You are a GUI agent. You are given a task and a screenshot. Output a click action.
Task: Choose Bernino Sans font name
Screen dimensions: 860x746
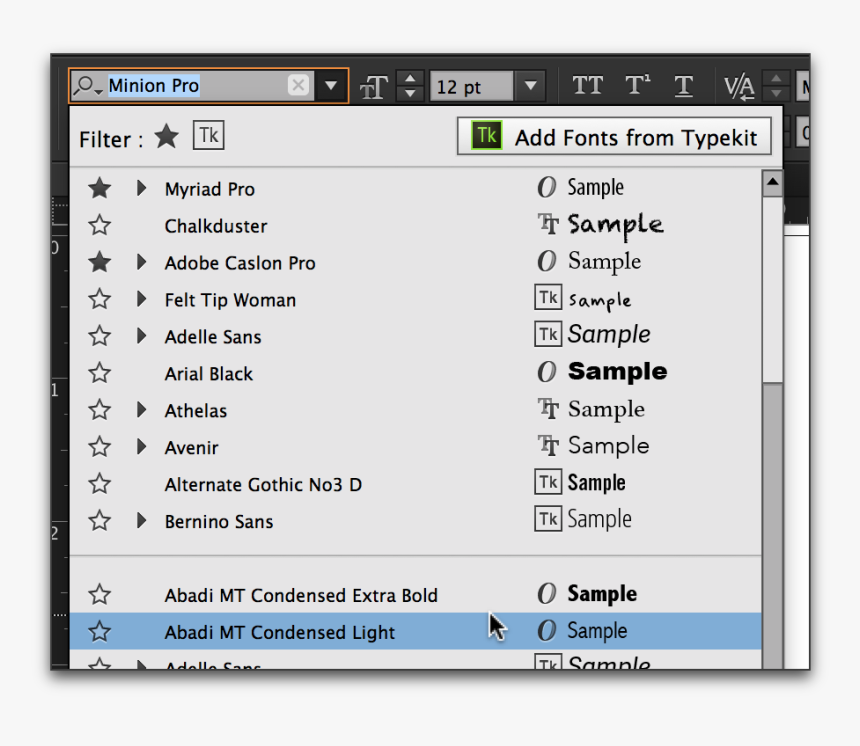219,522
